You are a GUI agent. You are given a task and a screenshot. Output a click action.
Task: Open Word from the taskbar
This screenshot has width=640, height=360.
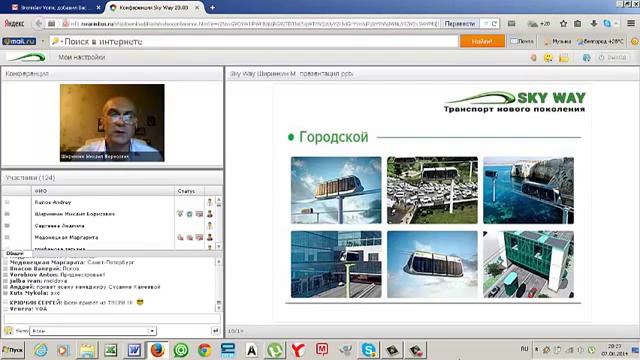pos(134,350)
